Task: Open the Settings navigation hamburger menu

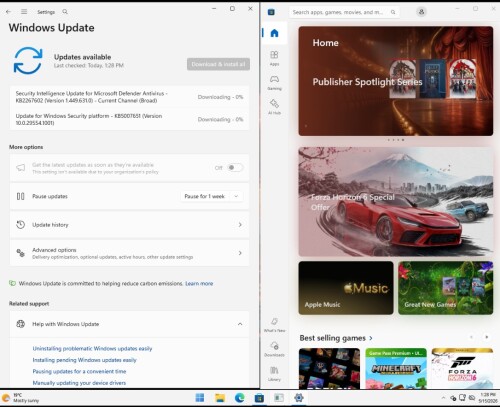Action: click(24, 12)
